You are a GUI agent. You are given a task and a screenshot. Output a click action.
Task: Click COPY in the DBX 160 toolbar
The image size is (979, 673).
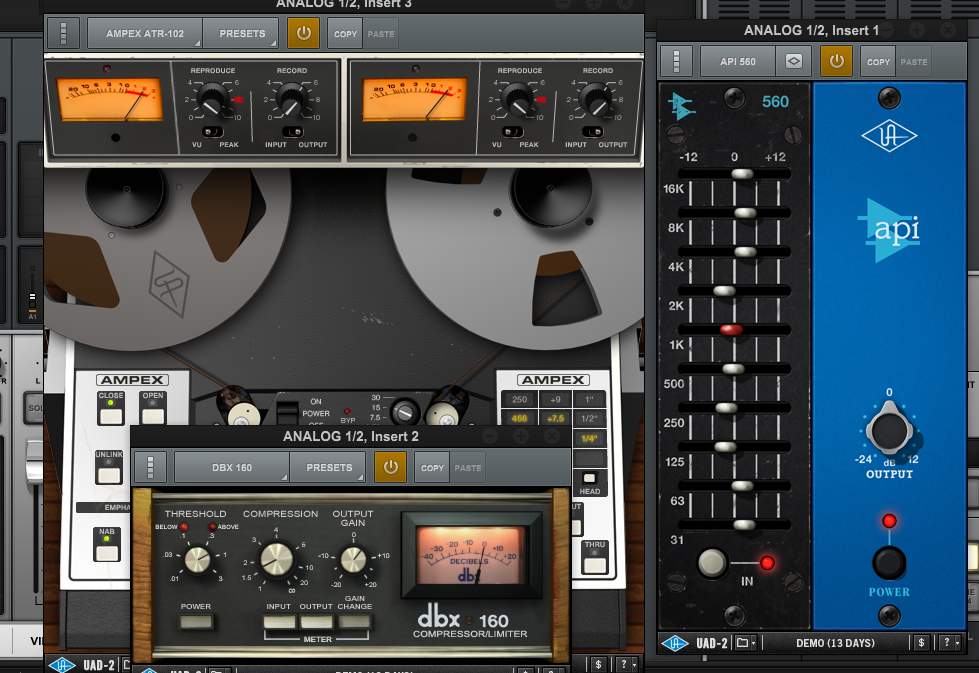pos(432,468)
